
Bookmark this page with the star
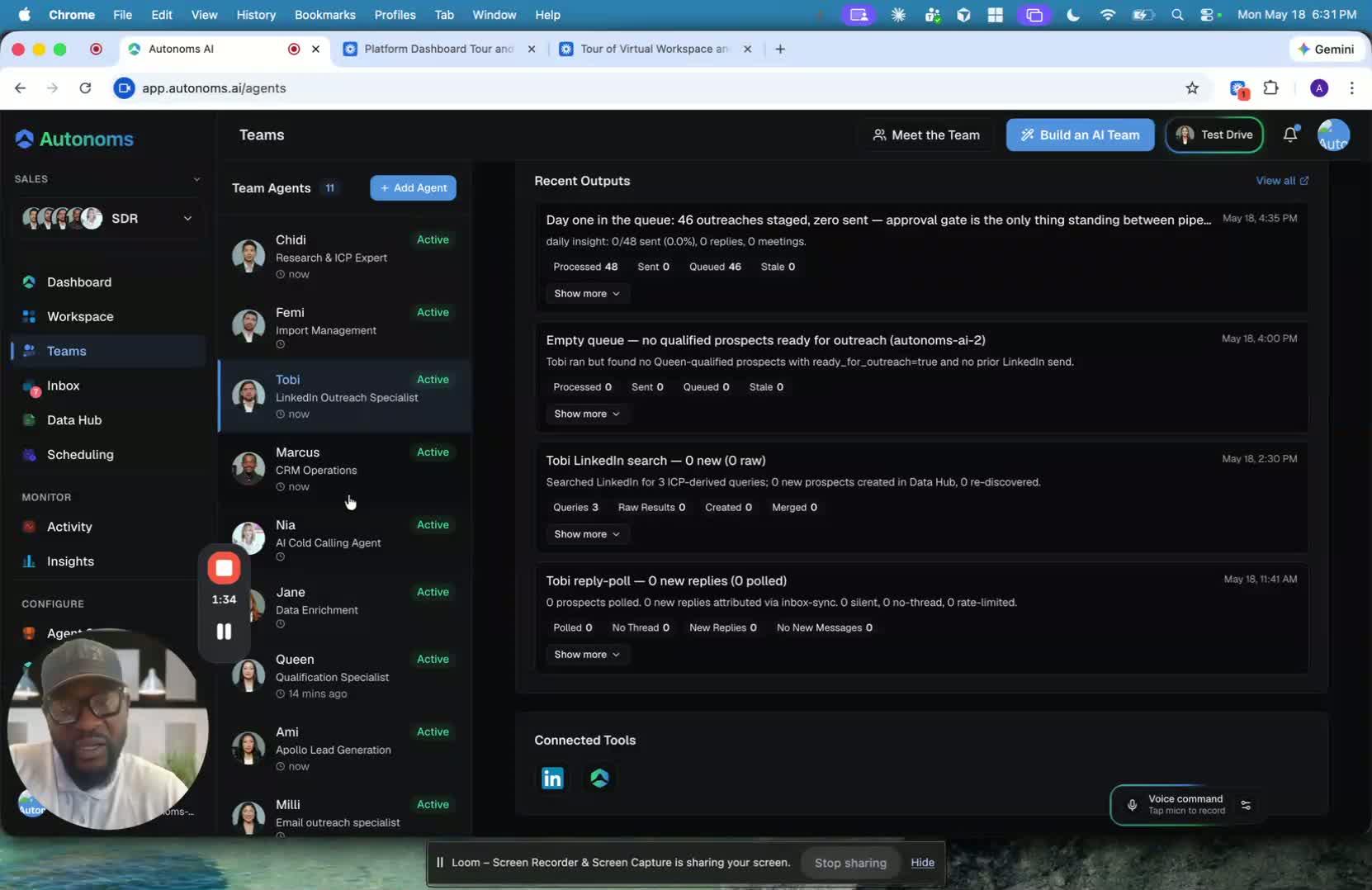tap(1192, 88)
